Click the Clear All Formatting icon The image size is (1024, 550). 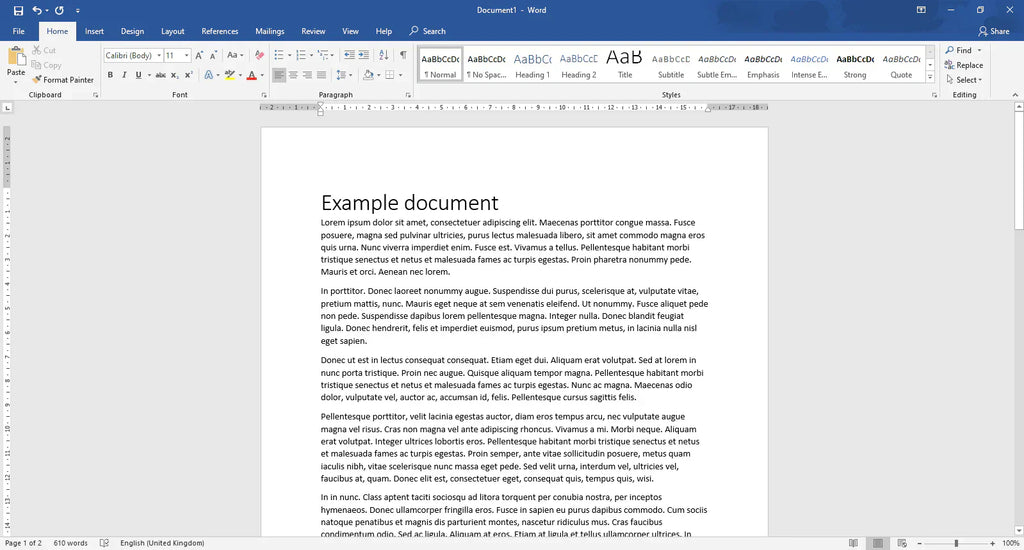[x=258, y=55]
